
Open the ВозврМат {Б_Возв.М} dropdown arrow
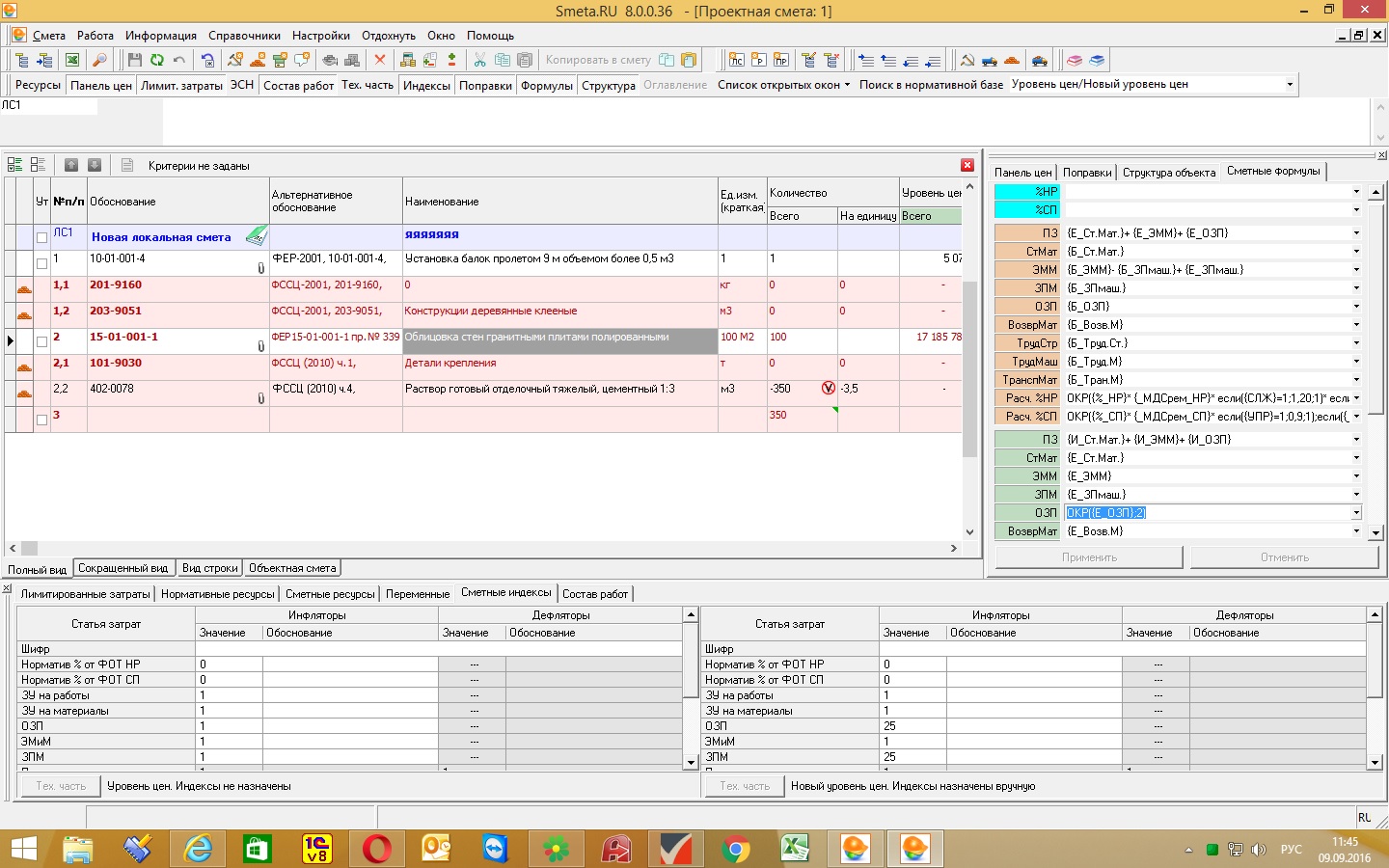click(x=1356, y=325)
